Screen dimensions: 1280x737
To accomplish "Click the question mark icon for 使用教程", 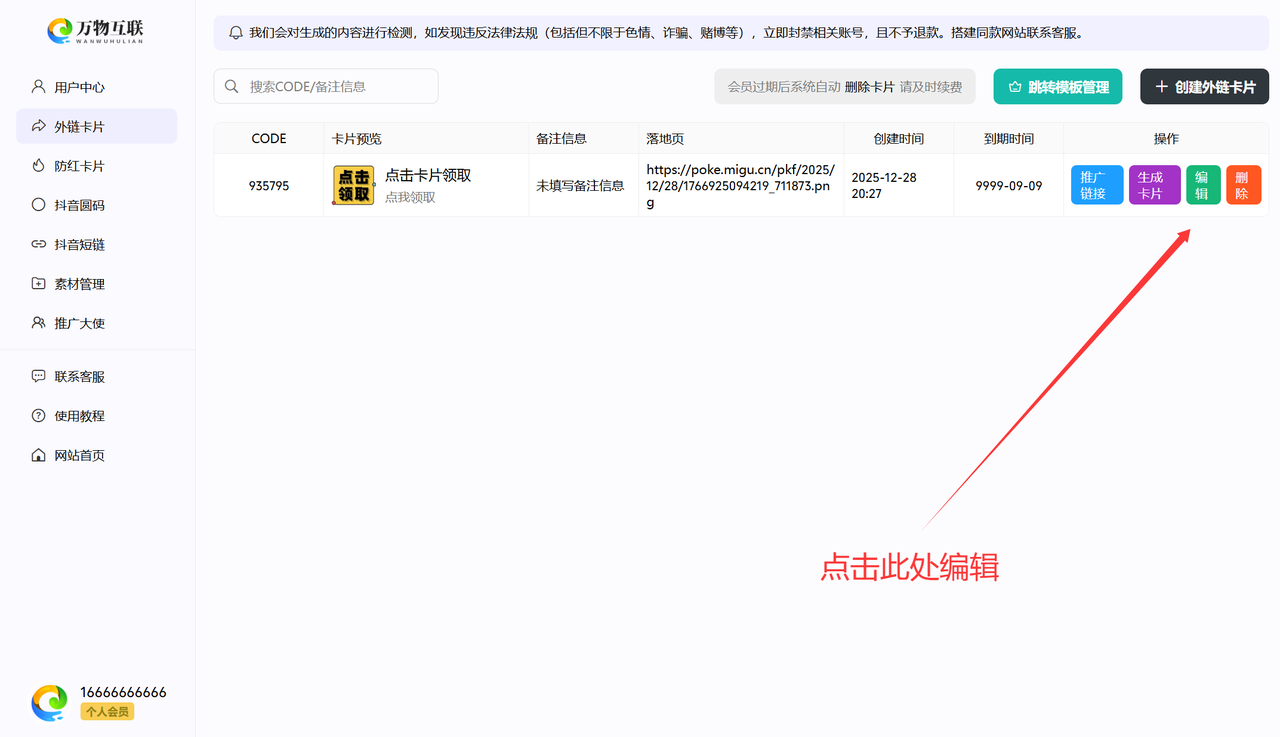I will (39, 416).
